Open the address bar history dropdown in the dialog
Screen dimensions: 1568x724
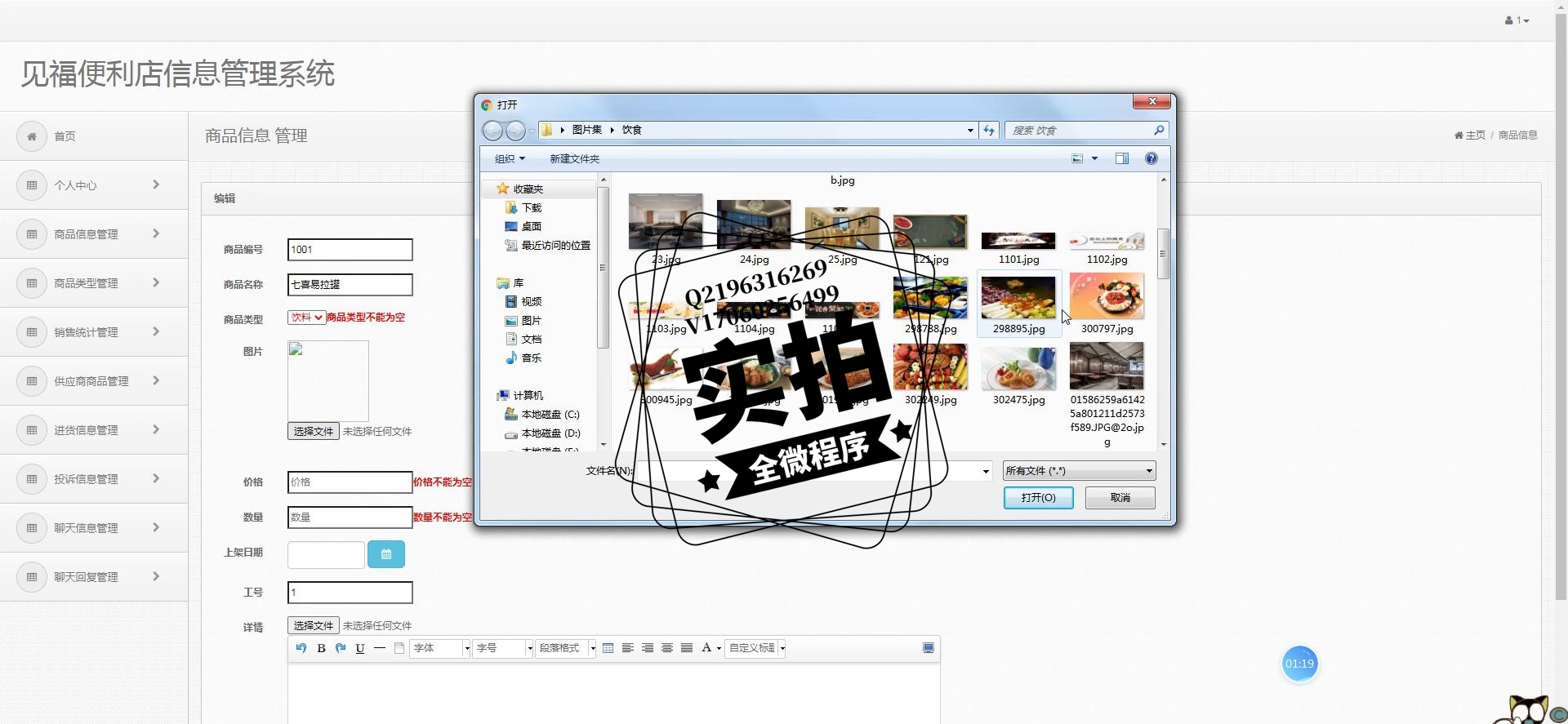click(970, 131)
